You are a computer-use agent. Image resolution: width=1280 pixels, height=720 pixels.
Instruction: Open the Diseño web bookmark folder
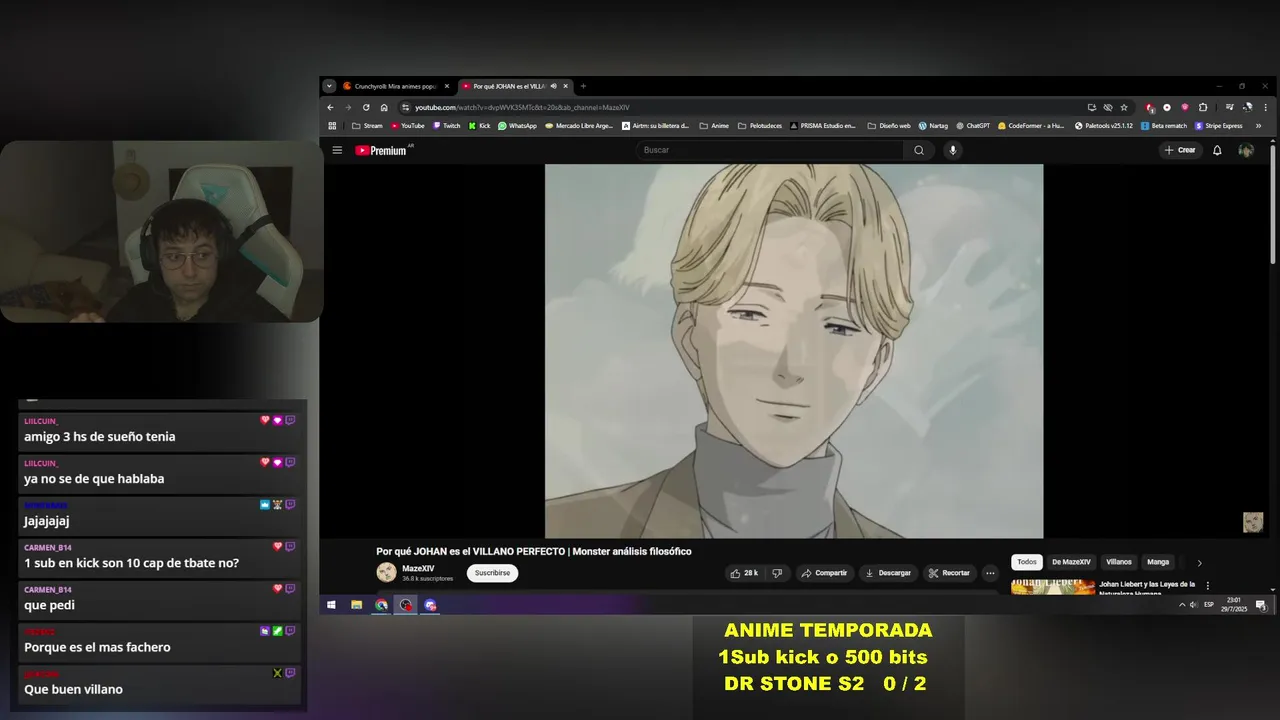coord(888,126)
